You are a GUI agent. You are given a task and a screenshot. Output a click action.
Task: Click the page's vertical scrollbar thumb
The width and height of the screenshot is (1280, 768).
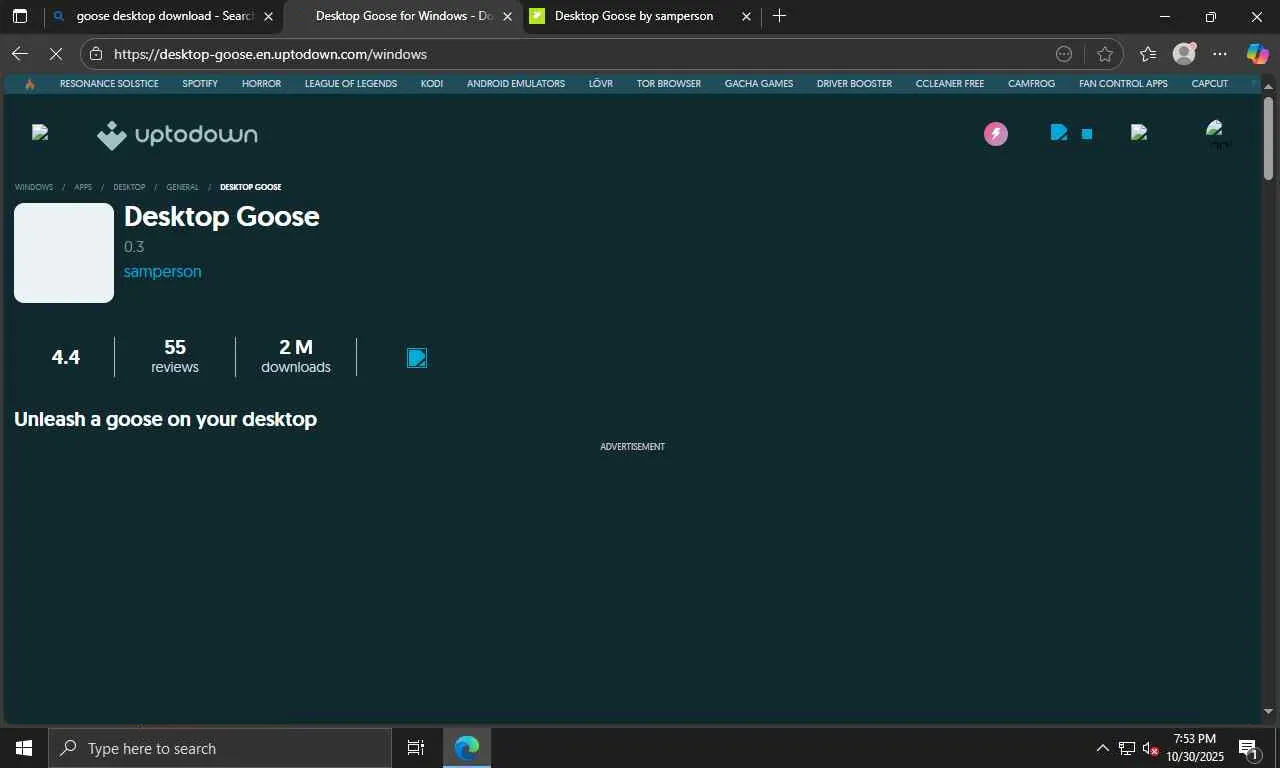point(1268,138)
